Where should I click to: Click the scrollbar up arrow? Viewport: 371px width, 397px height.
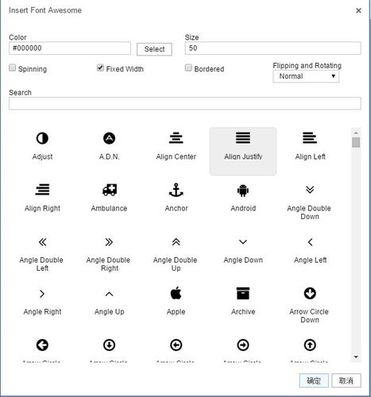pos(356,132)
